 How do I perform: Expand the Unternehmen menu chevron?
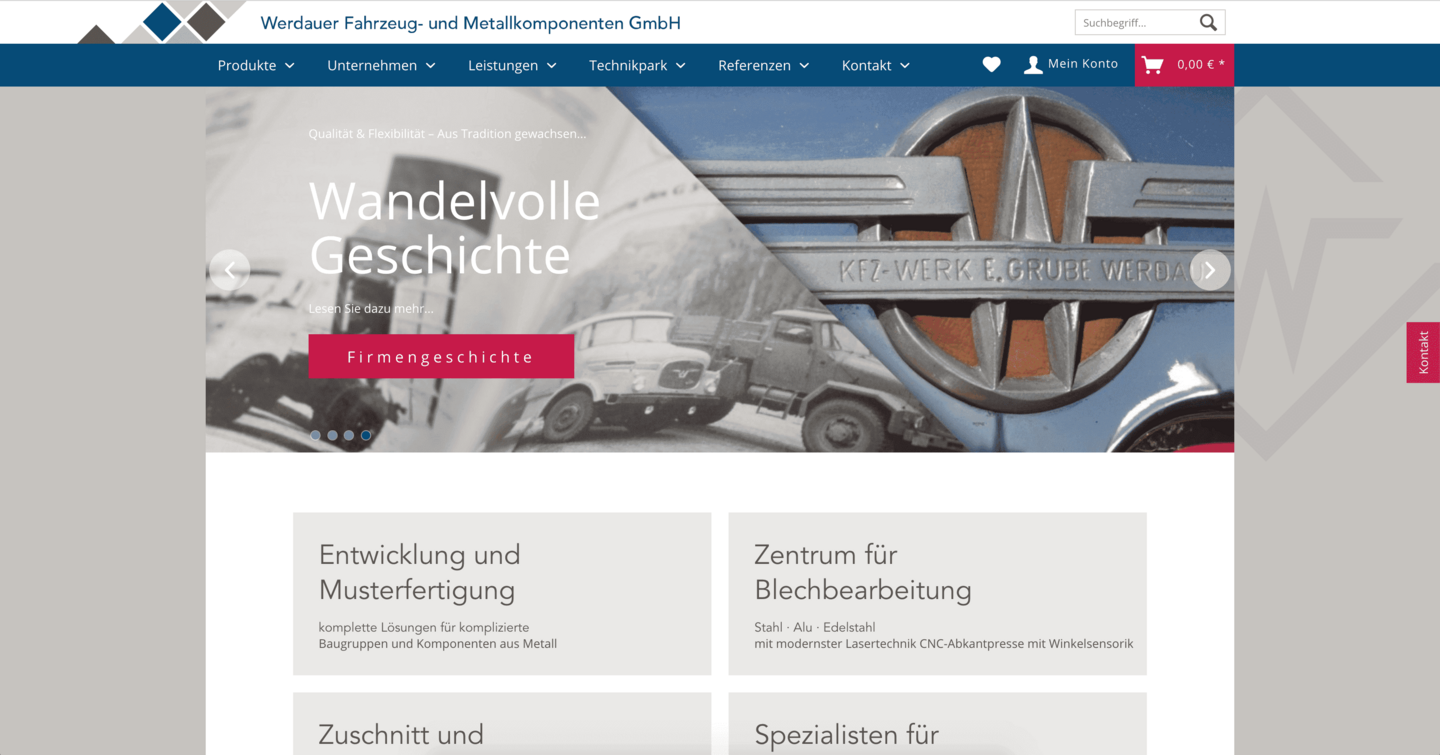[431, 66]
